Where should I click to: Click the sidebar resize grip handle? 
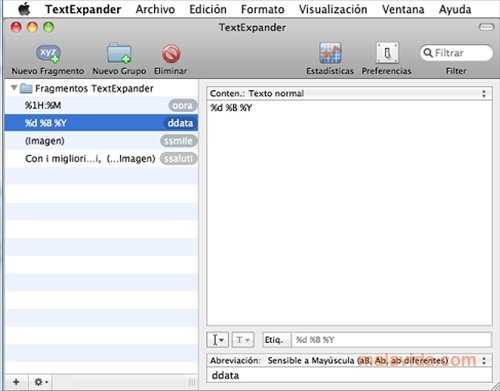pyautogui.click(x=192, y=382)
